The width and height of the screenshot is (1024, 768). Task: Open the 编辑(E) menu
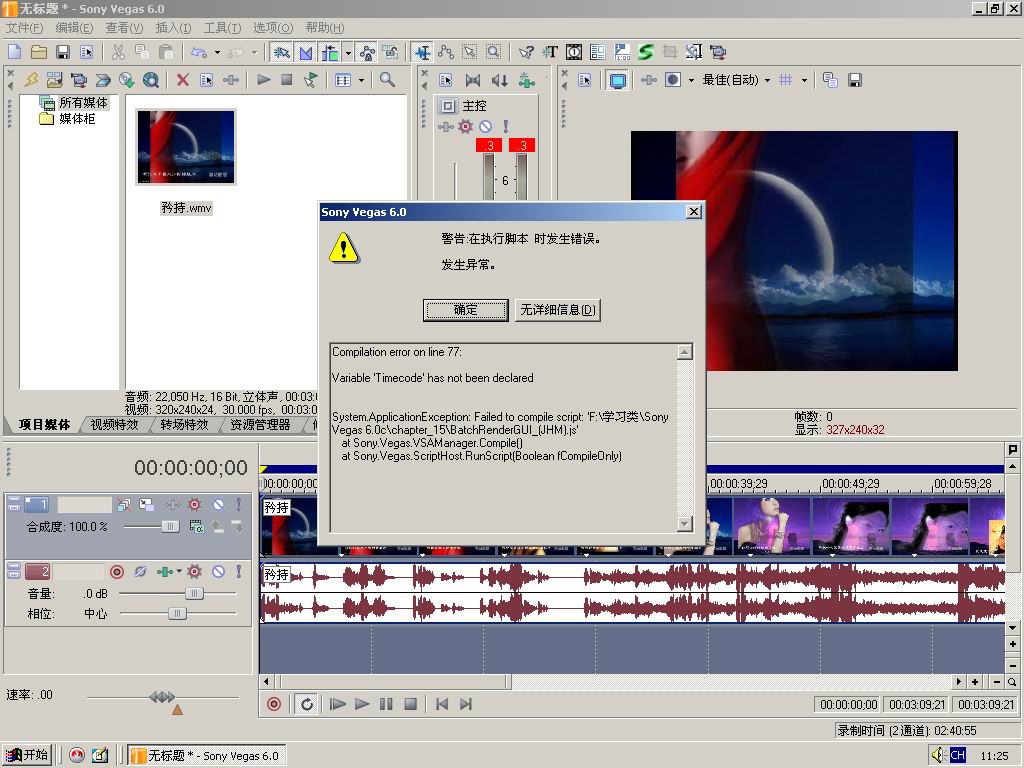pos(74,27)
